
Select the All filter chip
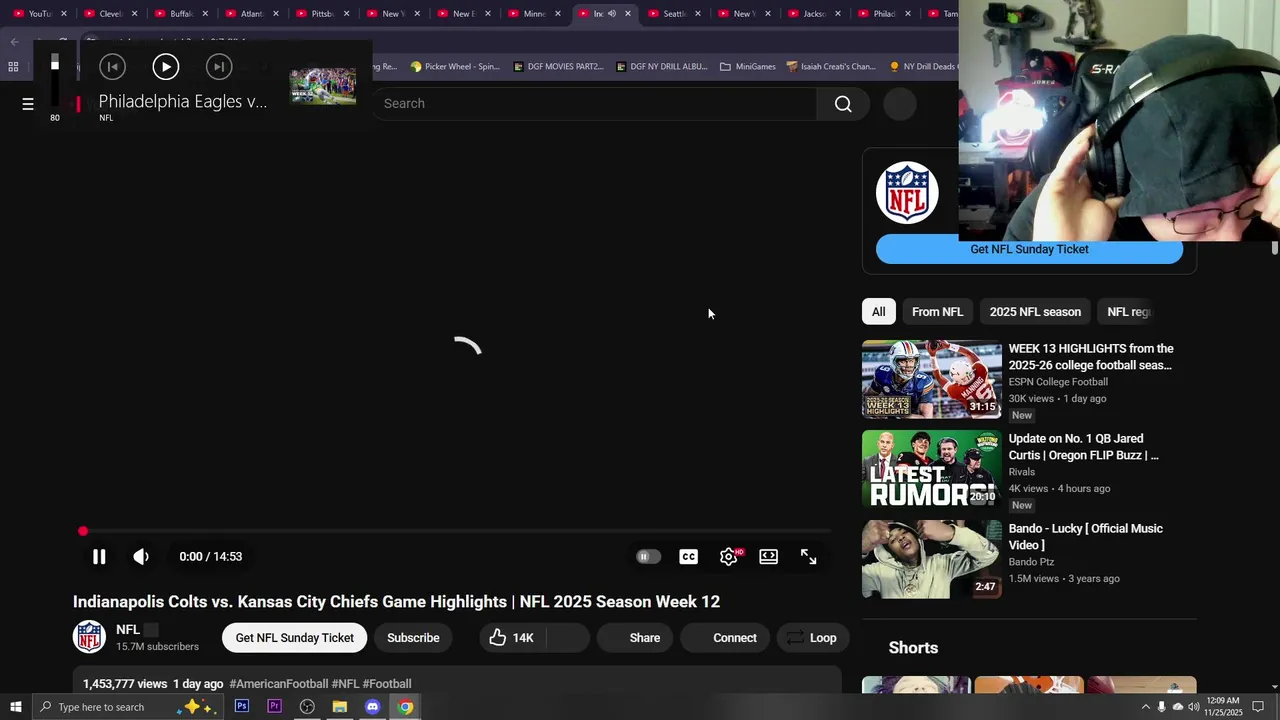click(878, 312)
